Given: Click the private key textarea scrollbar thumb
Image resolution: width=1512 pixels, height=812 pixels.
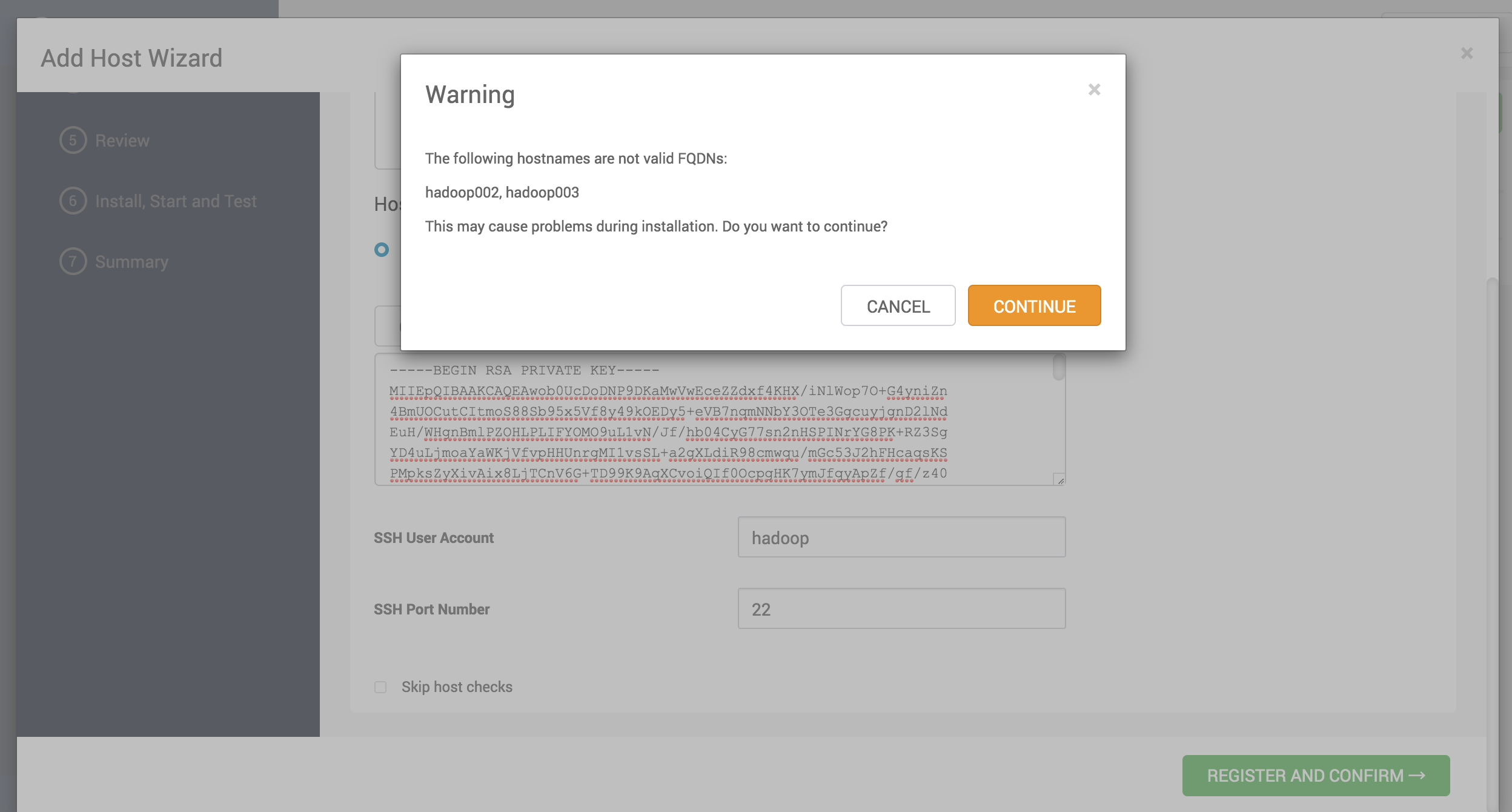Looking at the screenshot, I should point(1058,367).
